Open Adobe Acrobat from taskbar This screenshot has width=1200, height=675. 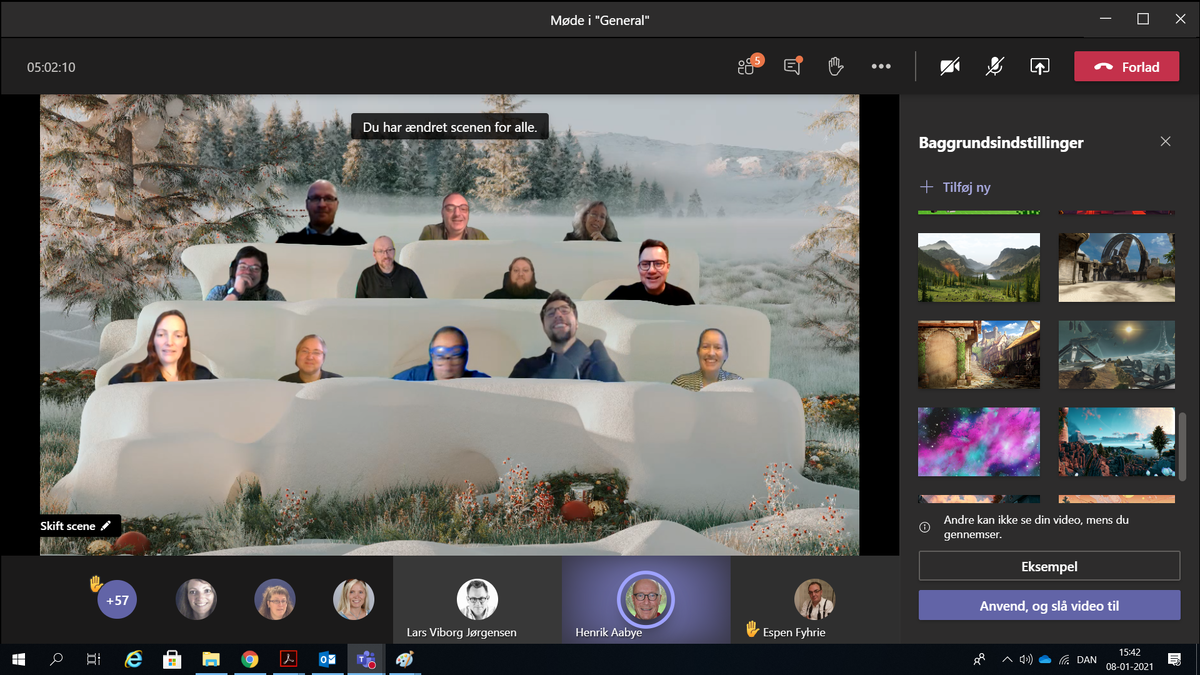[288, 659]
